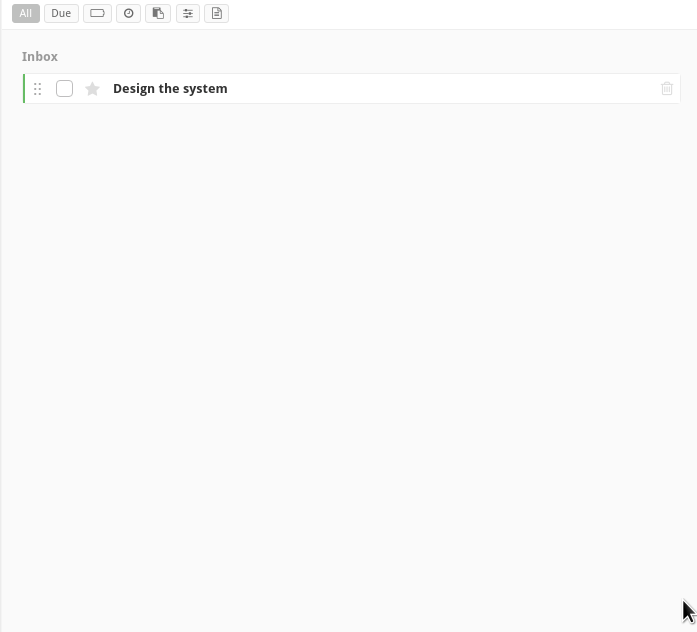The image size is (697, 632).
Task: Click the green priority stripe on task
Action: pos(24,89)
